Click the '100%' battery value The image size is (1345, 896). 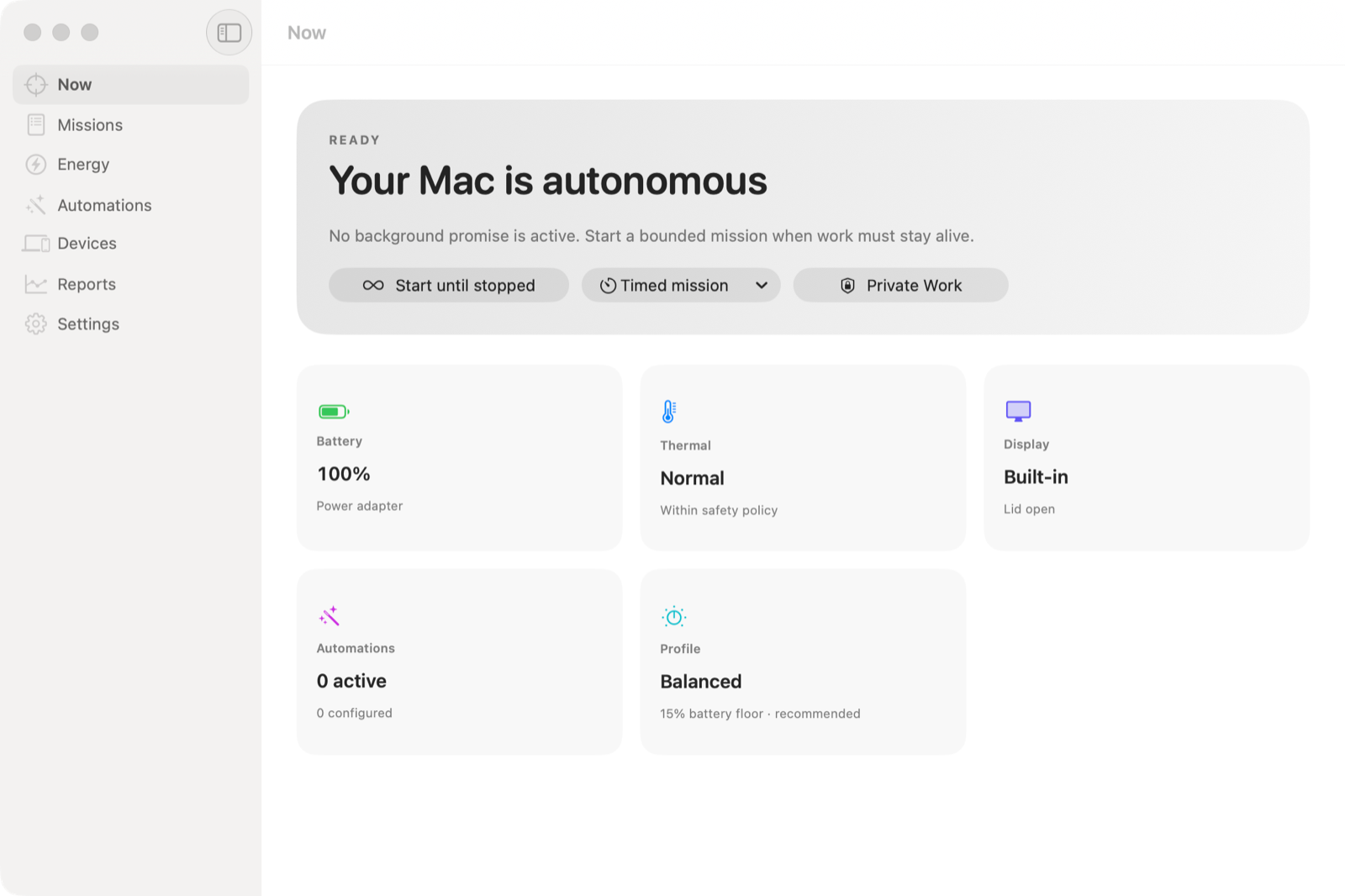click(344, 474)
